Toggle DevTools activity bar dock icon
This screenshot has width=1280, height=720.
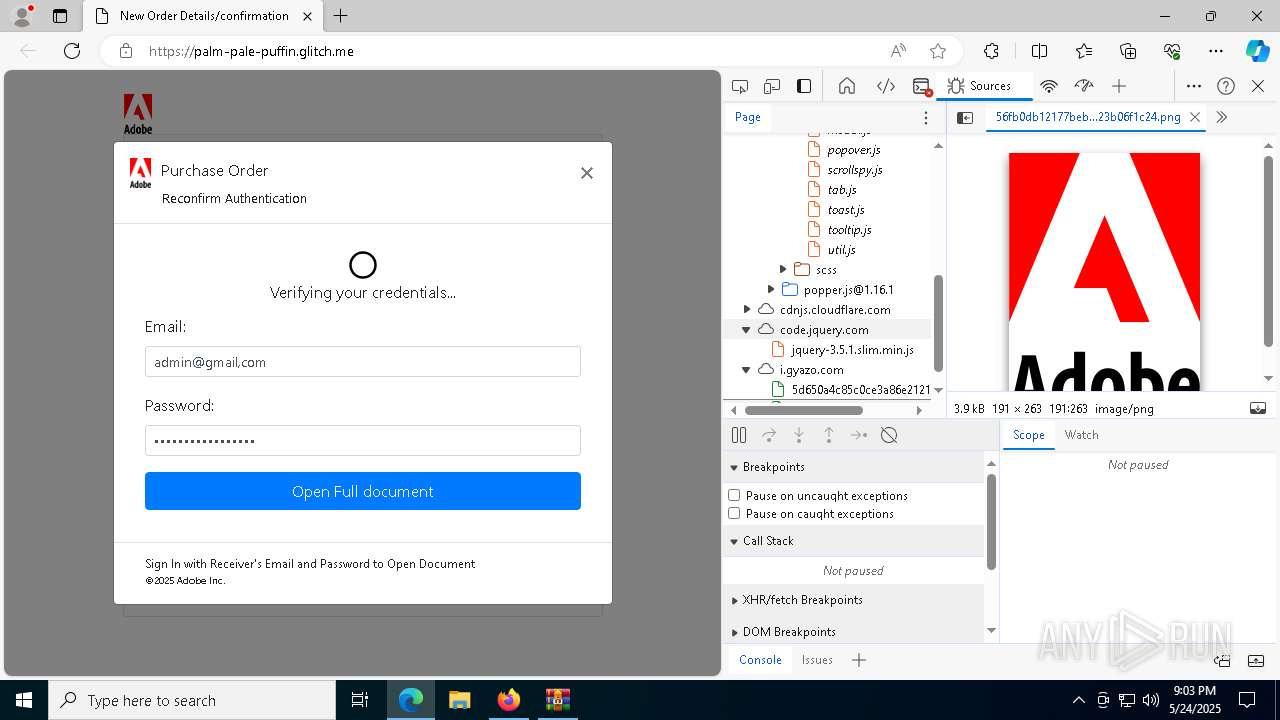click(804, 86)
